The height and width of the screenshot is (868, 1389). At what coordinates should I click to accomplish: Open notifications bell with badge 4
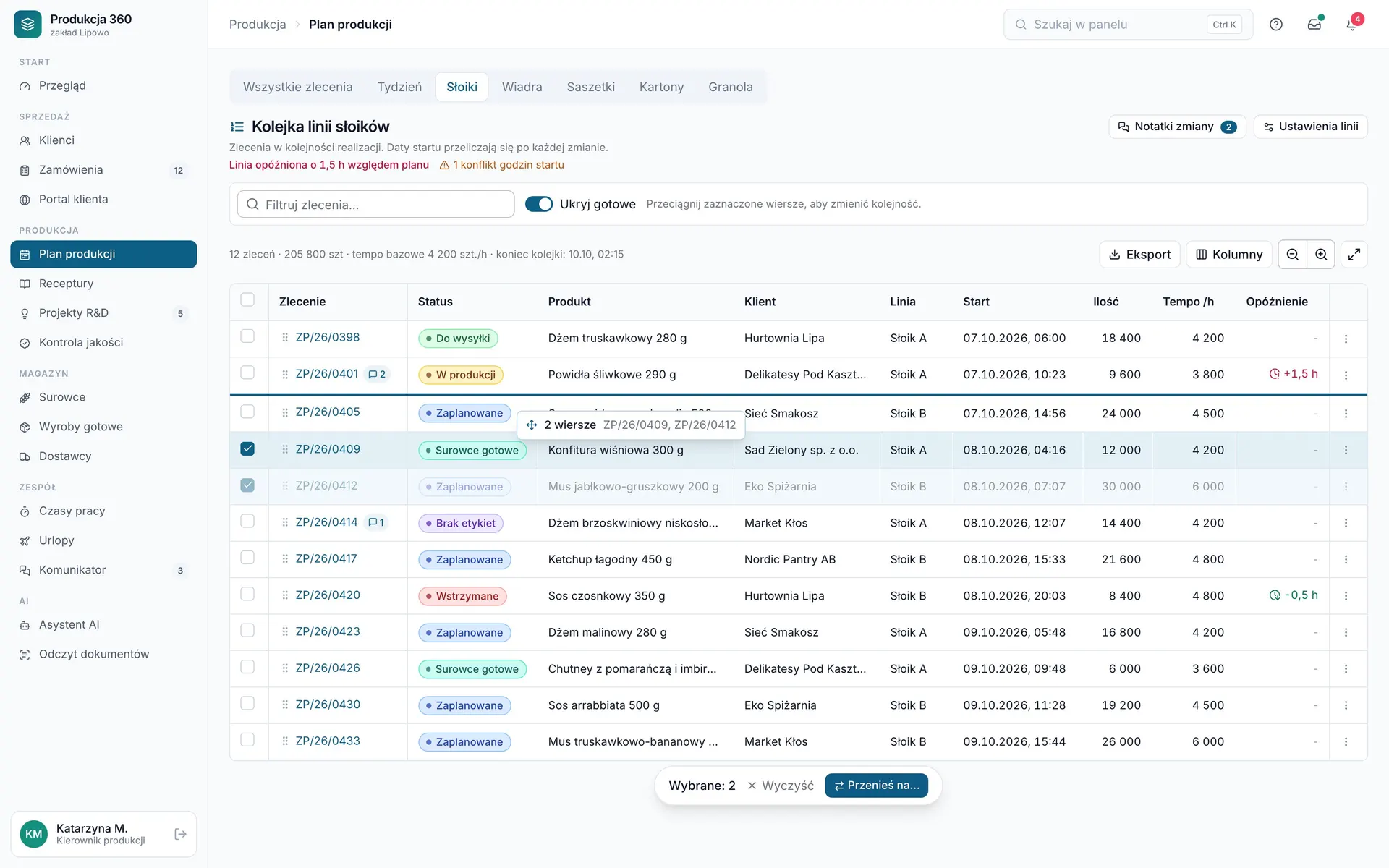[x=1351, y=25]
